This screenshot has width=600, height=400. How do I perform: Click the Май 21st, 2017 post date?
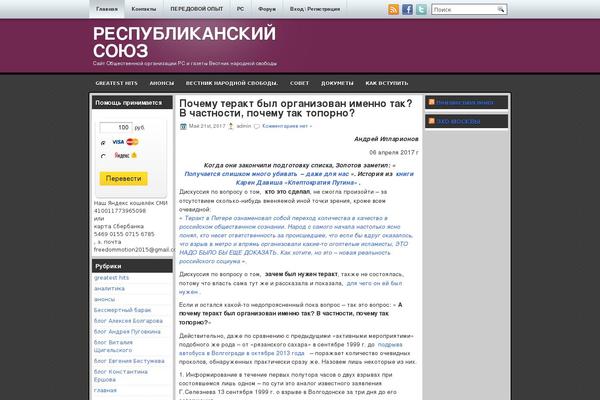207,126
